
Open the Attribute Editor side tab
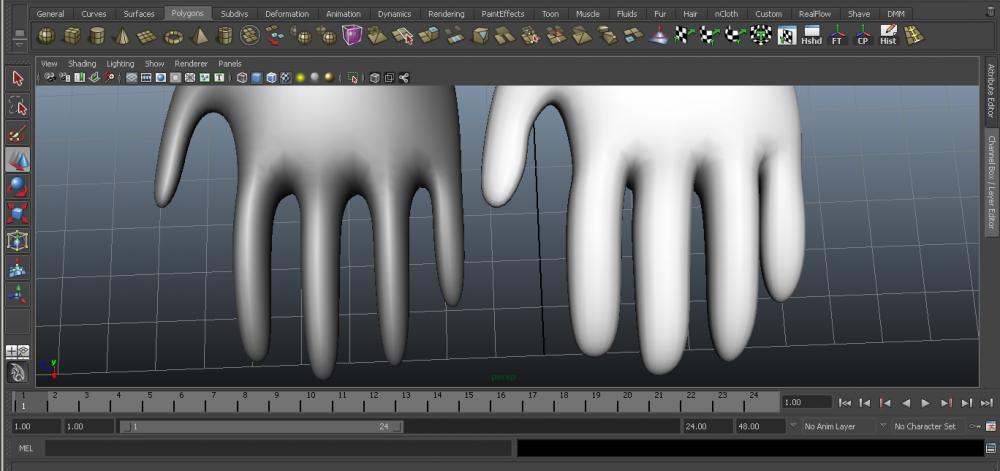click(991, 90)
